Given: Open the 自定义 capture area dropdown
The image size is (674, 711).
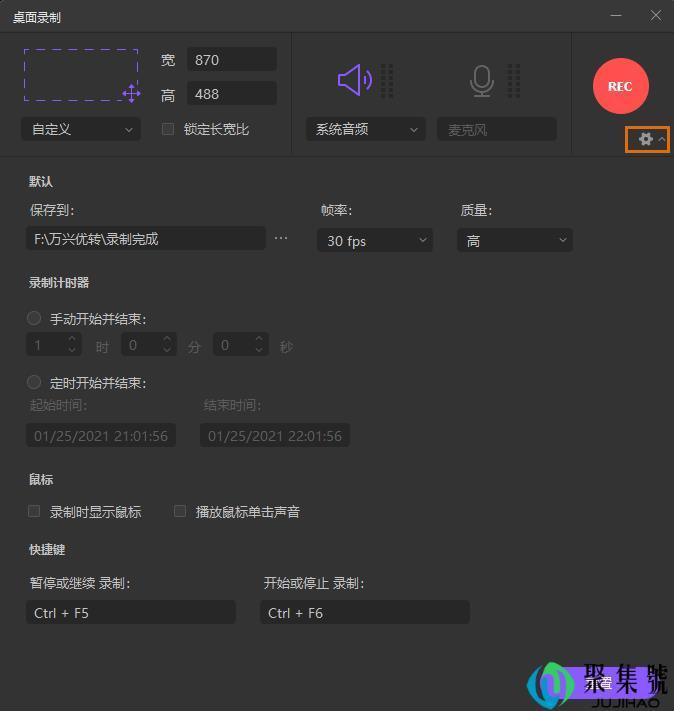Looking at the screenshot, I should [x=80, y=129].
